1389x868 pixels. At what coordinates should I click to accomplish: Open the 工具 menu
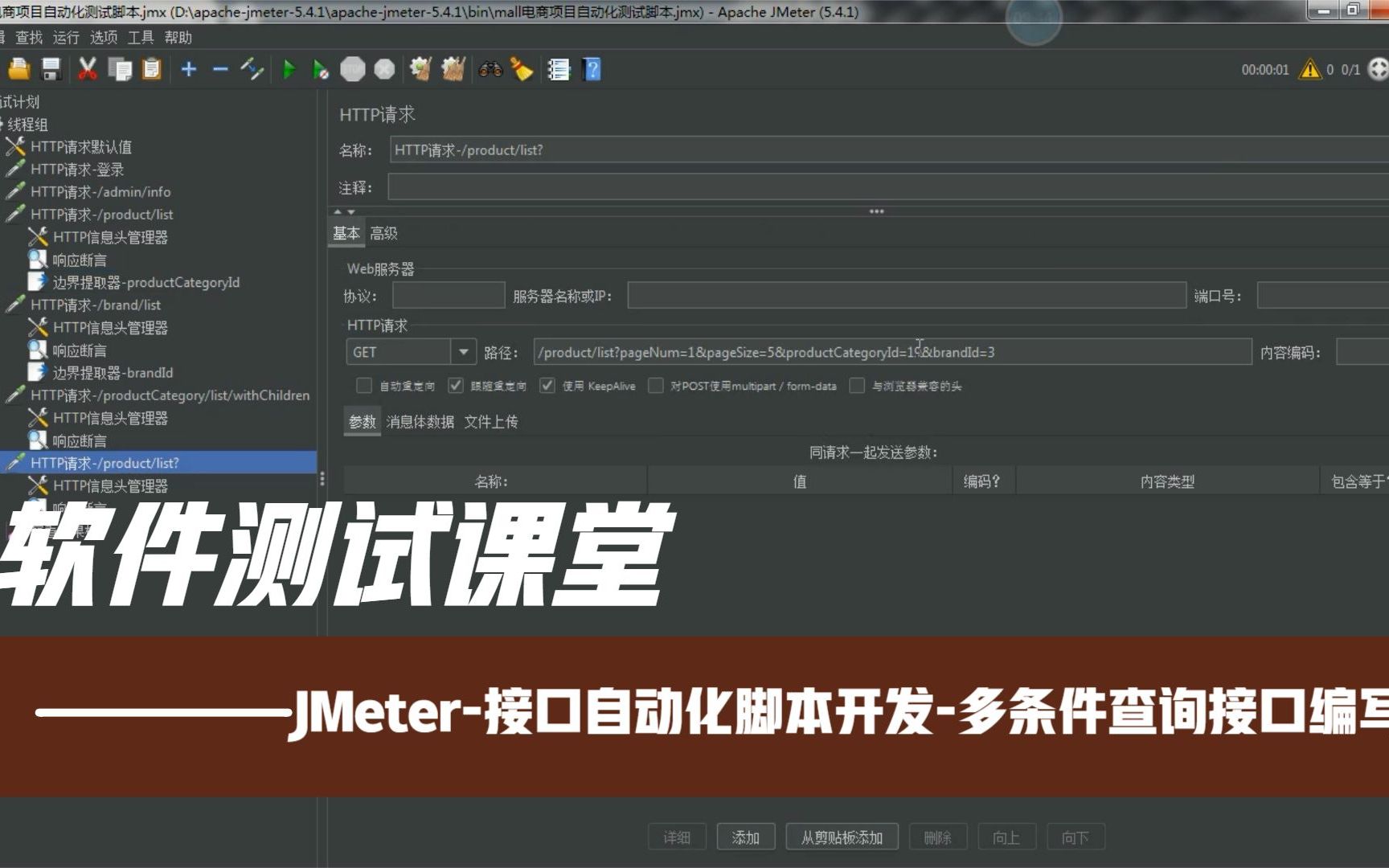(x=141, y=38)
